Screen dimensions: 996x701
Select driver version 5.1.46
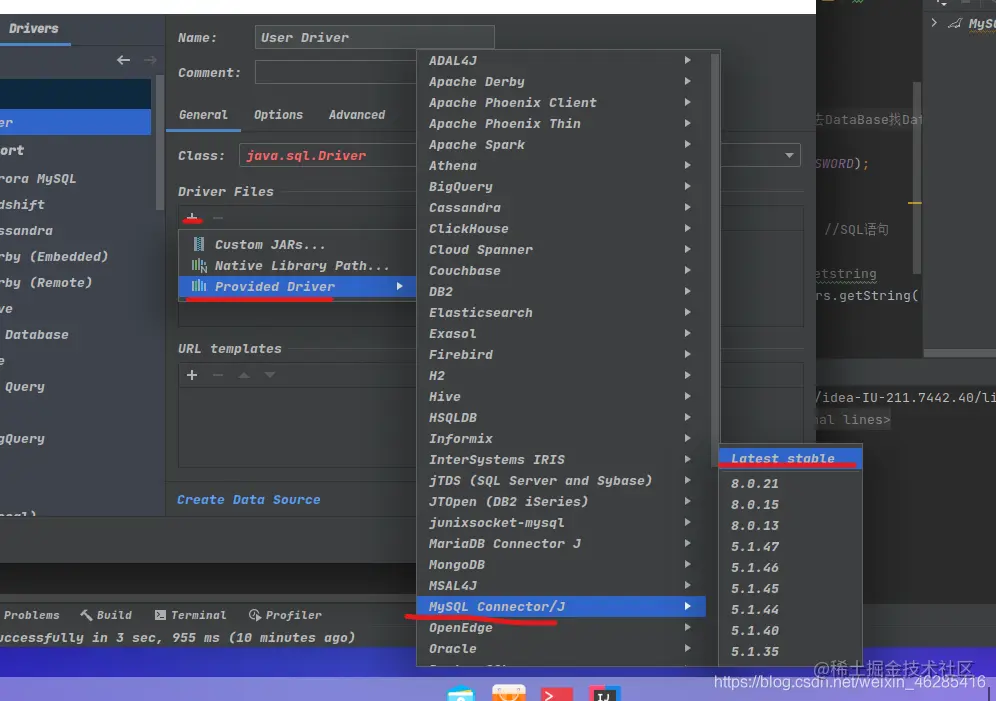coord(790,568)
